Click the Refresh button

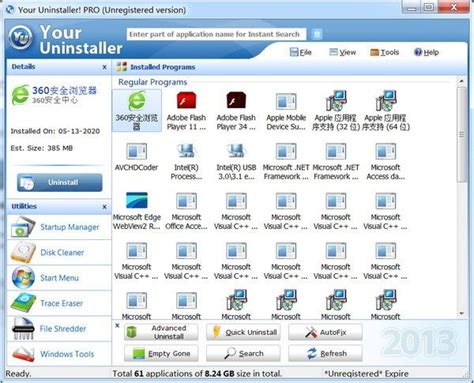click(325, 353)
